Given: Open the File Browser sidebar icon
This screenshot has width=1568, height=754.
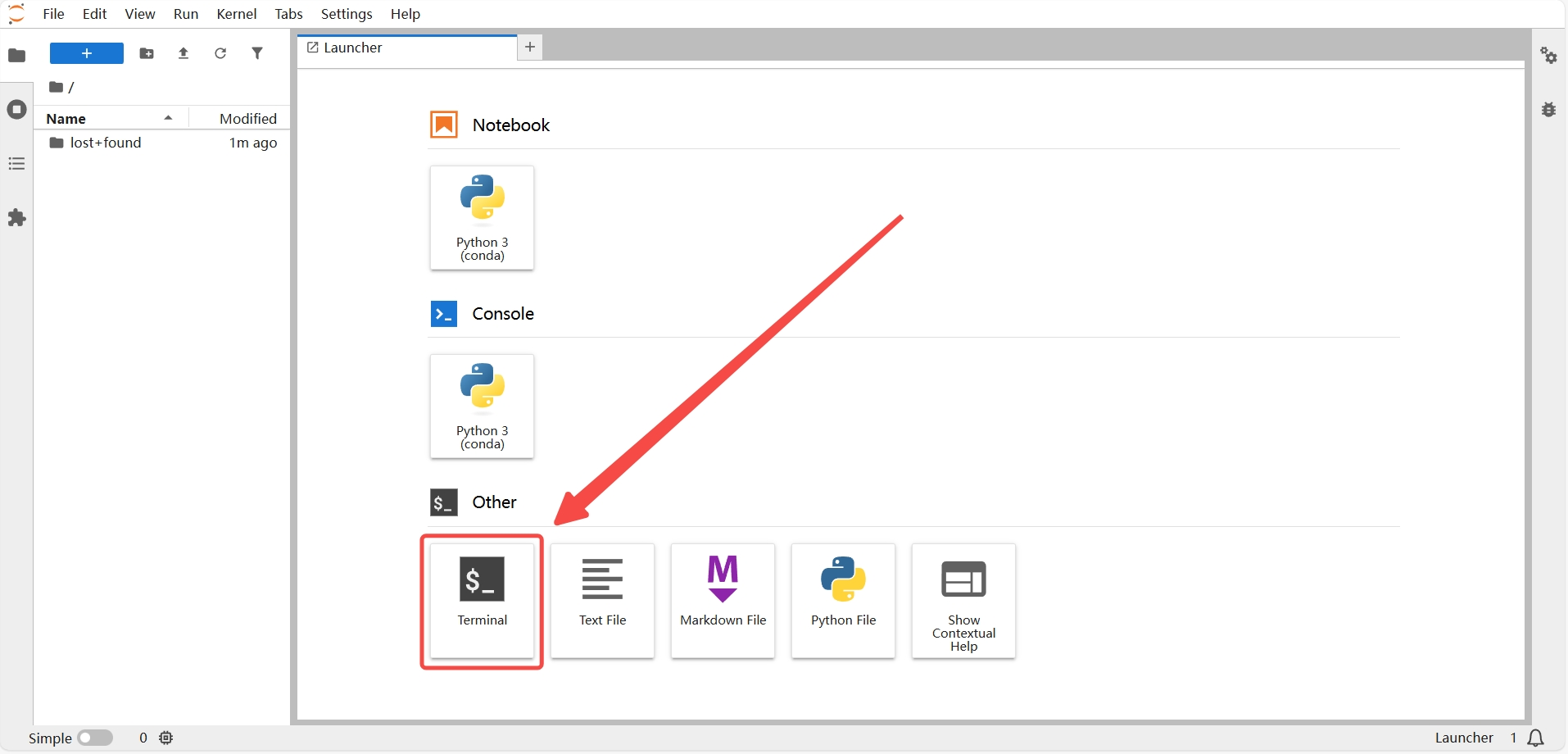Looking at the screenshot, I should pos(16,56).
